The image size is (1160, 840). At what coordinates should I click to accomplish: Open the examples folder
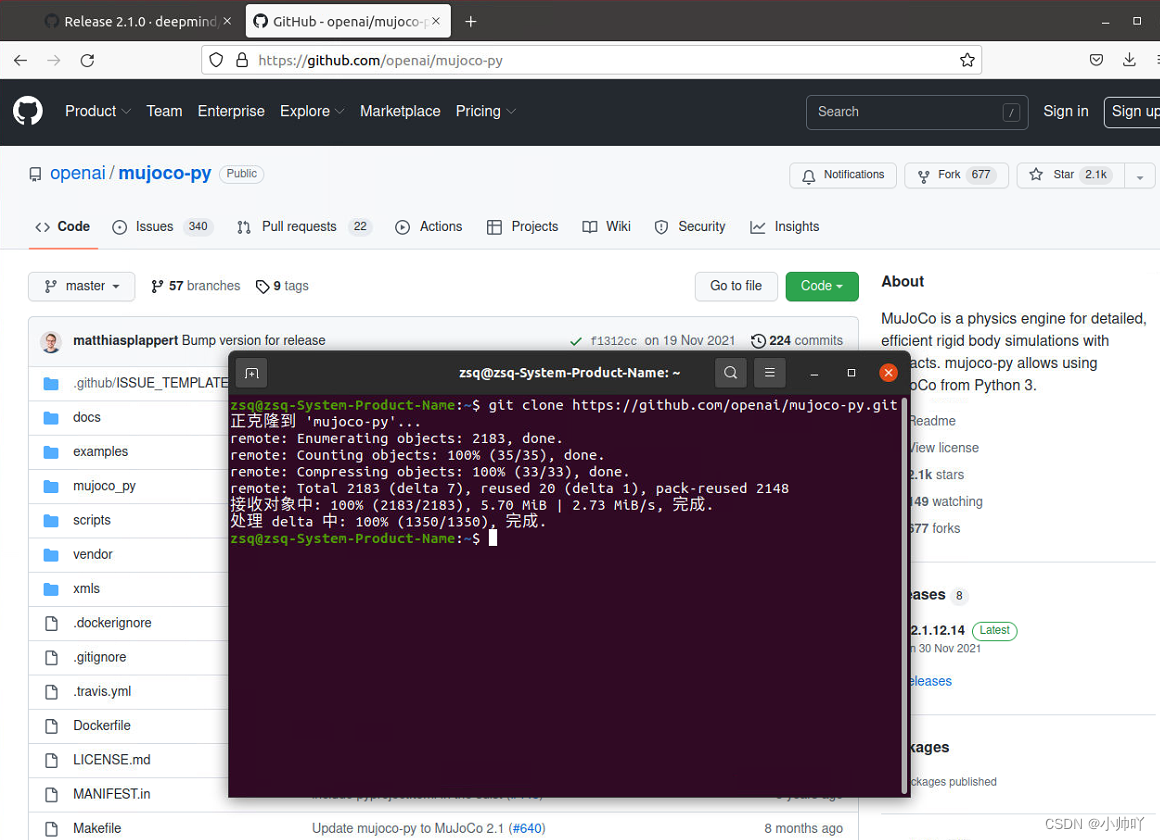101,451
